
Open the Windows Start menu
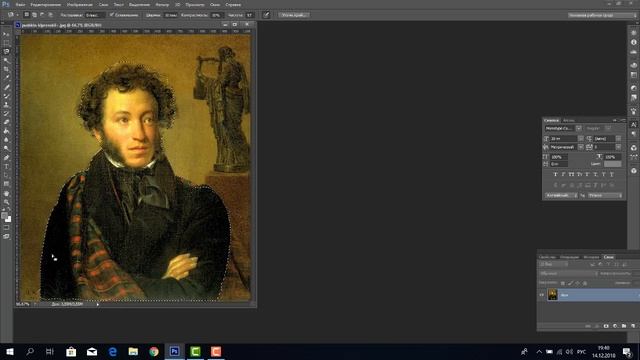click(x=10, y=351)
